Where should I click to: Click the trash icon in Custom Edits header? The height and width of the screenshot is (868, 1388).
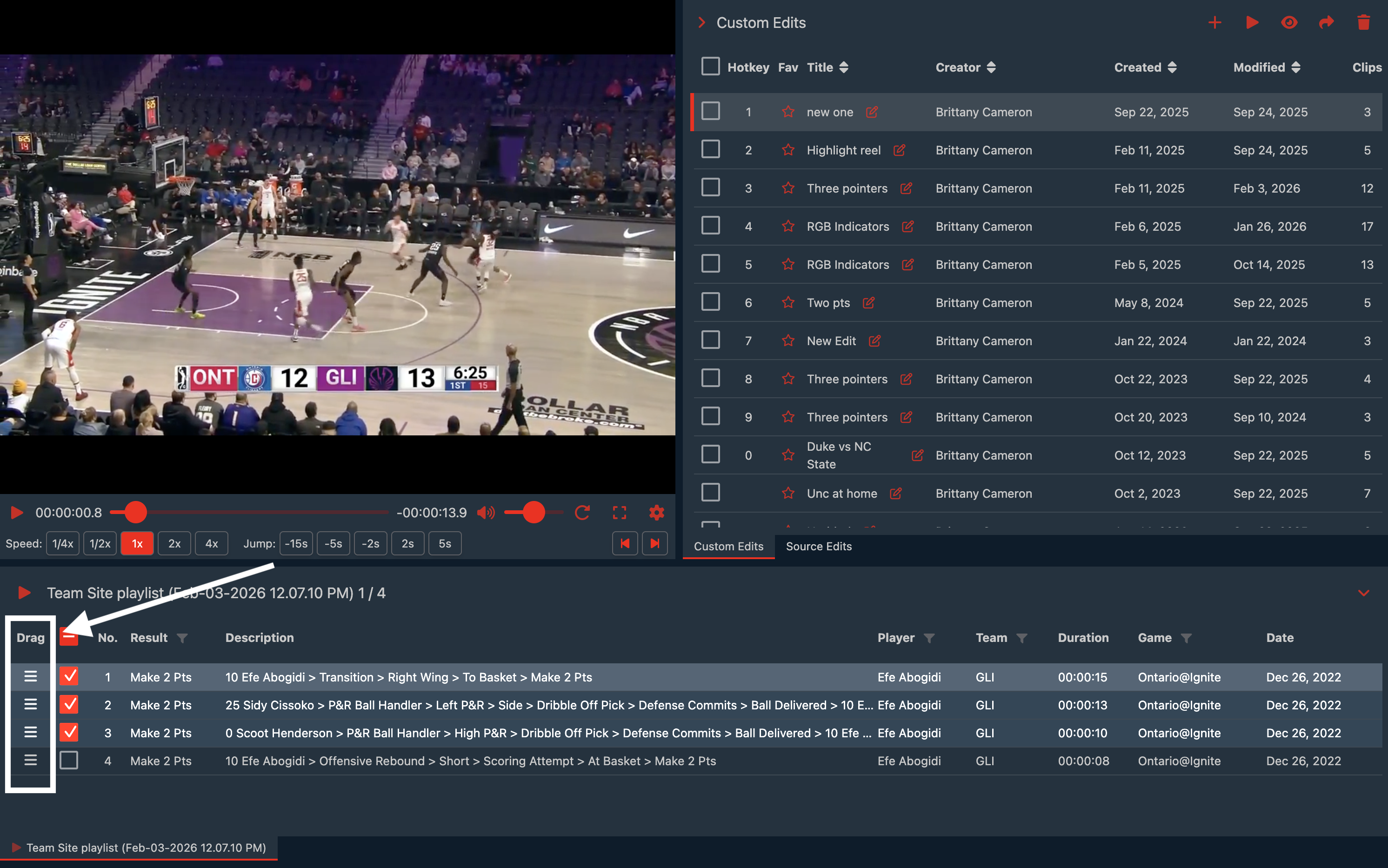[x=1363, y=23]
